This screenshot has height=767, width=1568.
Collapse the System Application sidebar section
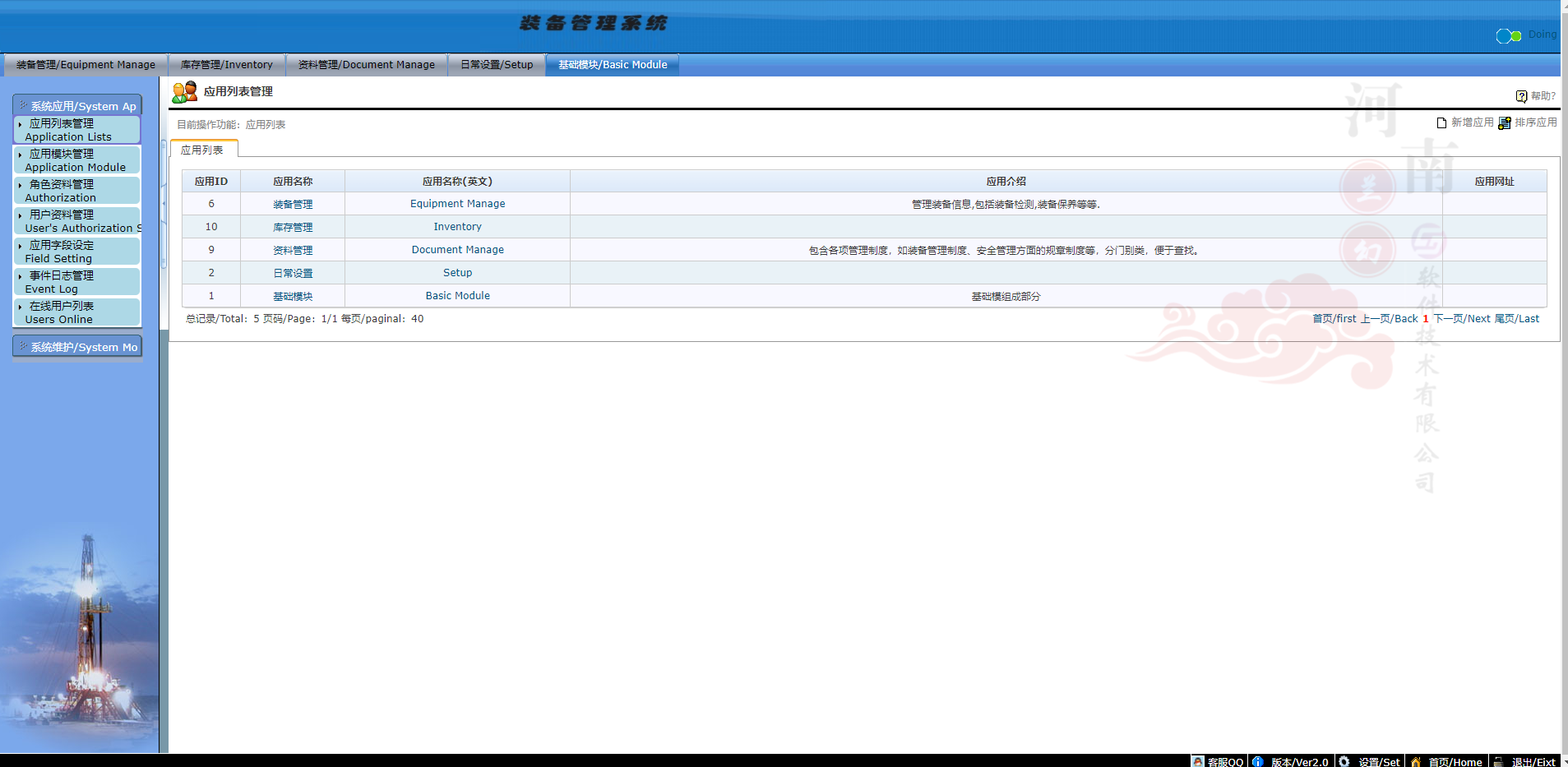pos(78,106)
